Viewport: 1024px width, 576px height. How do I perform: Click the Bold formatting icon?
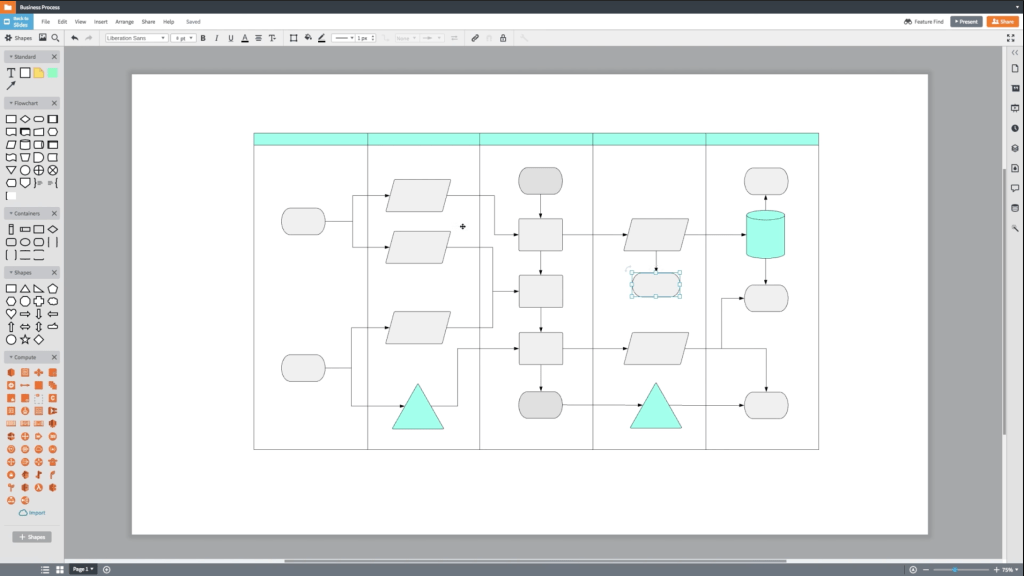pyautogui.click(x=203, y=38)
